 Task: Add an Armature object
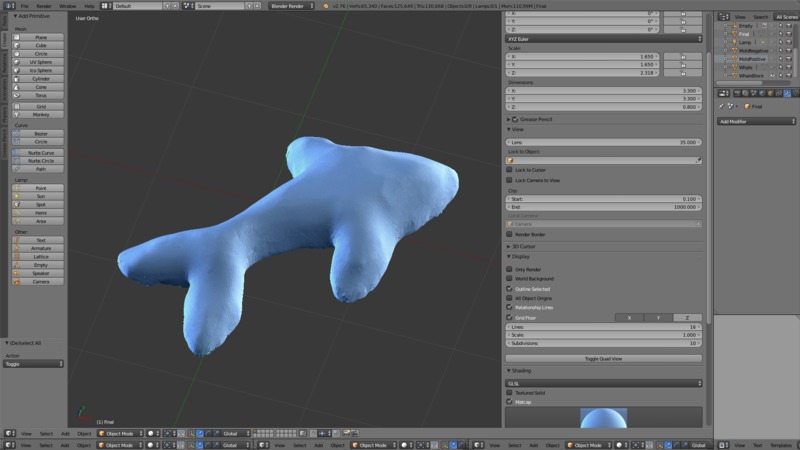click(38, 248)
